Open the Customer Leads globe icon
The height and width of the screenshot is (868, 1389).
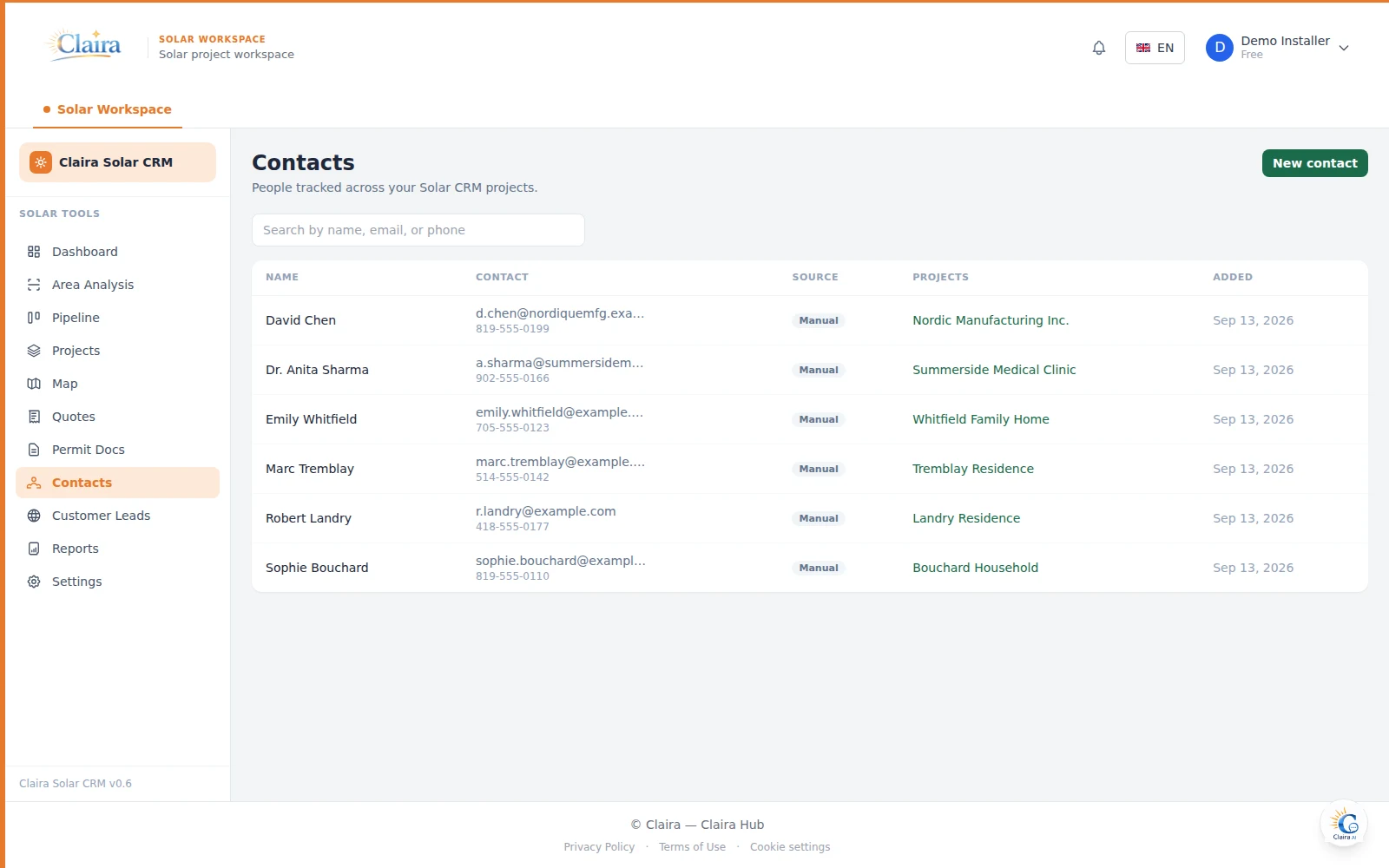34,516
